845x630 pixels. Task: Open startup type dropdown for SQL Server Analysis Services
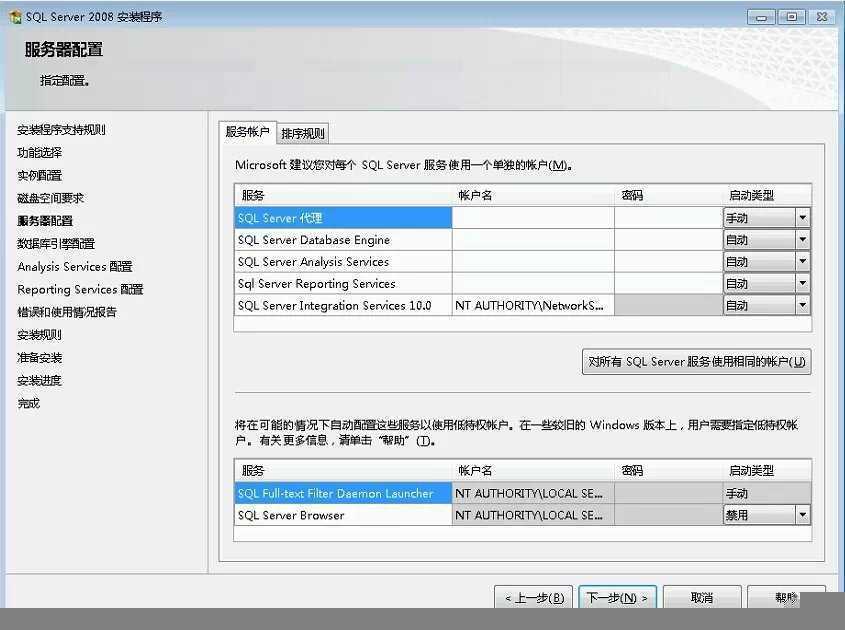802,261
